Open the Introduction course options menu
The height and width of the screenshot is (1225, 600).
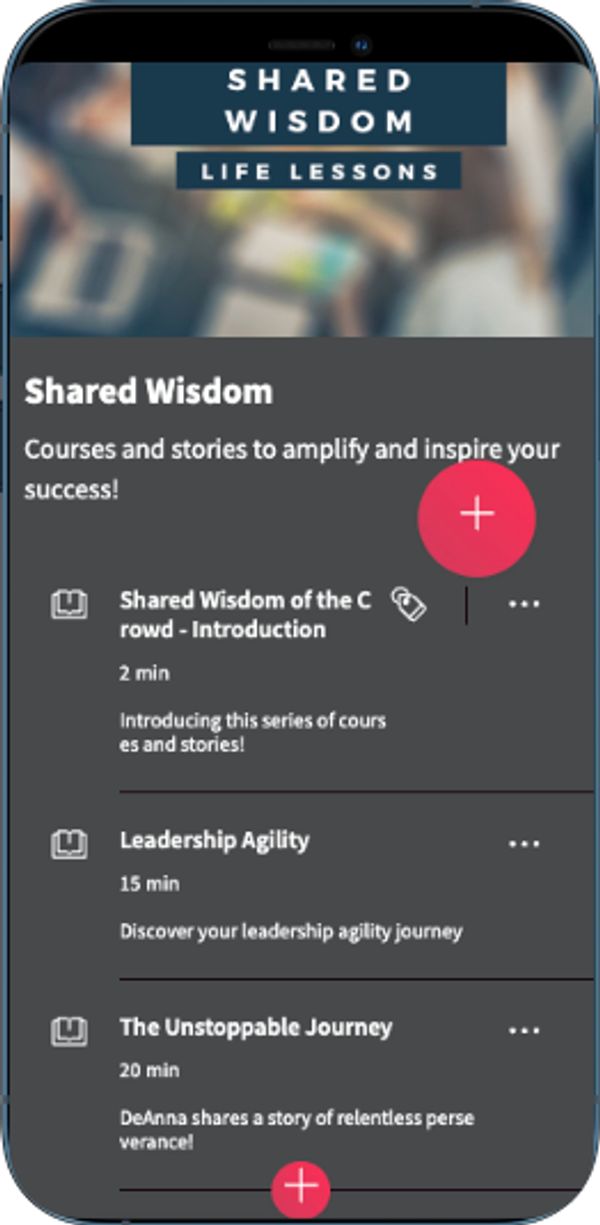pyautogui.click(x=524, y=605)
